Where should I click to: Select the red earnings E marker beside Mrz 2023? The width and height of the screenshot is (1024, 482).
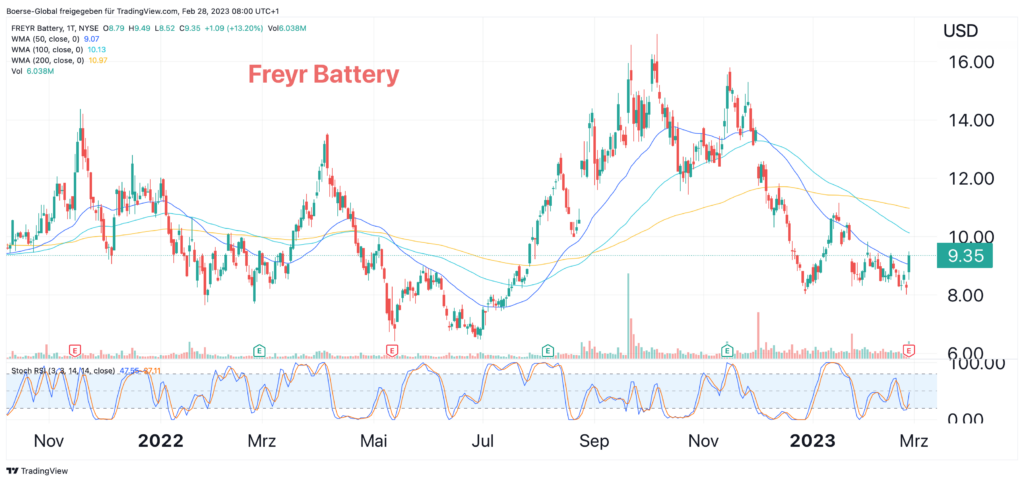[x=910, y=351]
